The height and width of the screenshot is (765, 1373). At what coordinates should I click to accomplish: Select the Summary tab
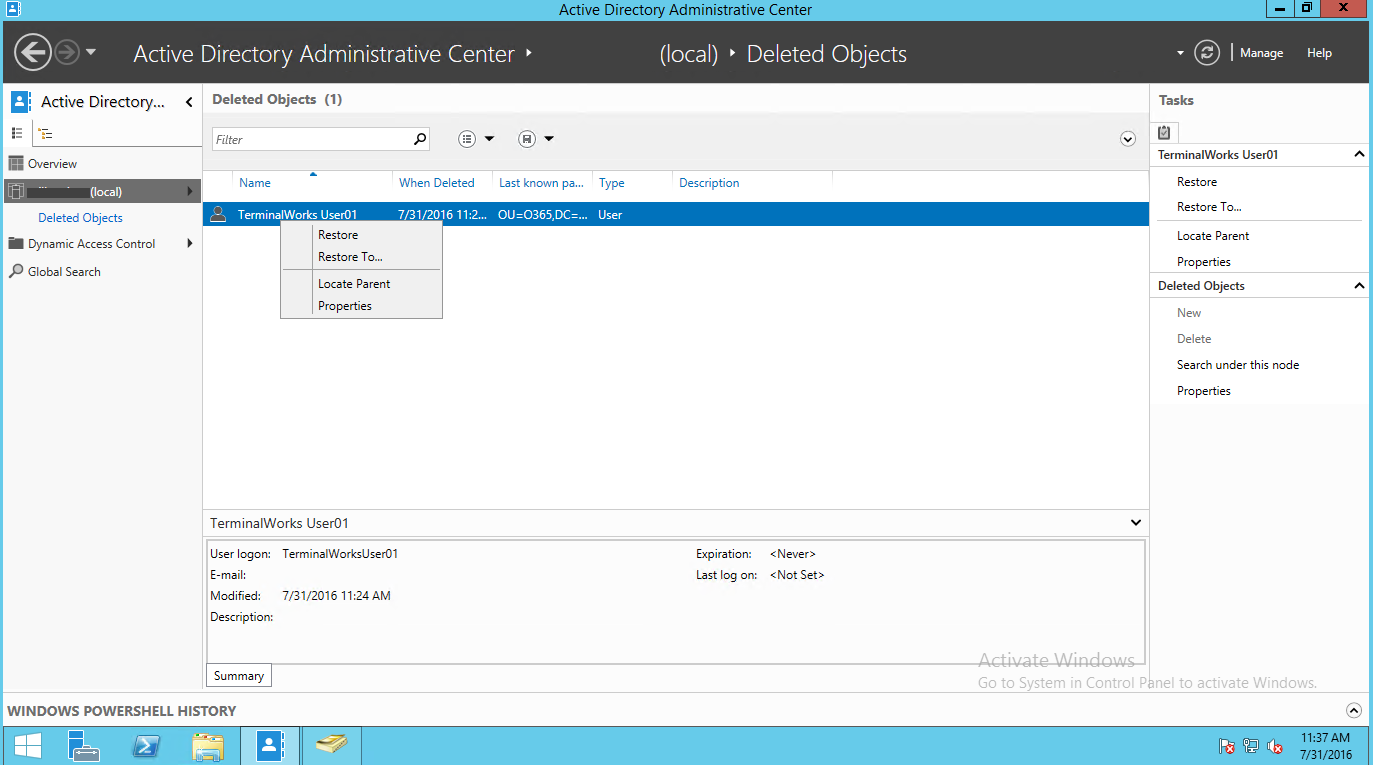[239, 676]
